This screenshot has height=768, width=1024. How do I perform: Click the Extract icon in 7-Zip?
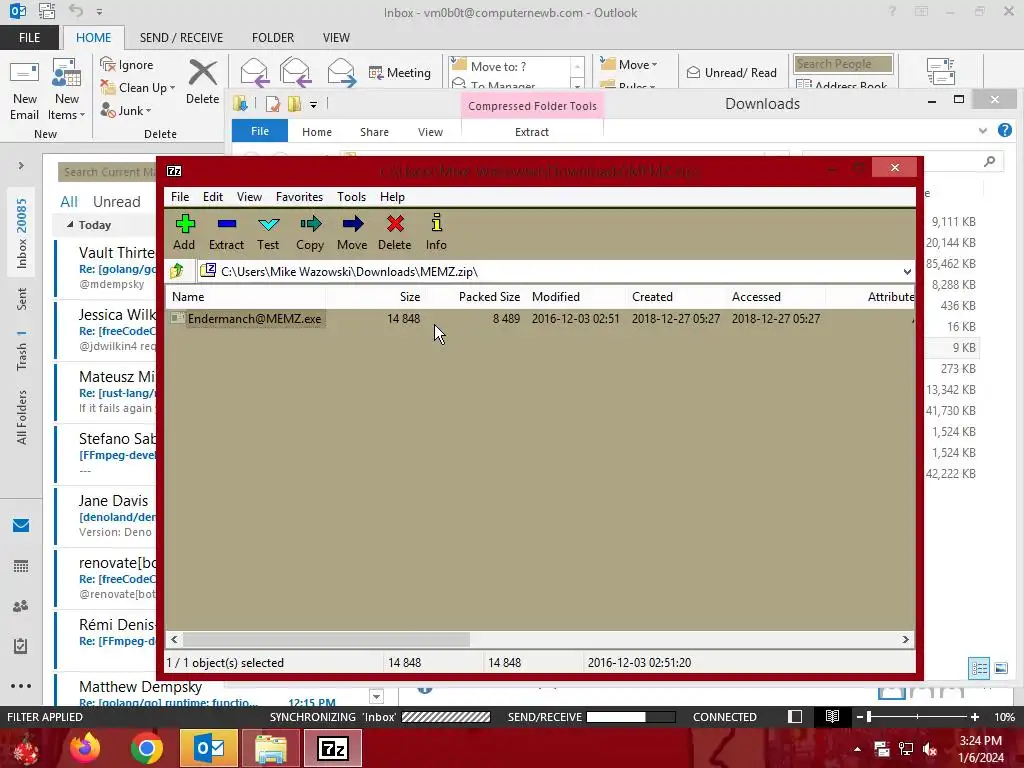[226, 232]
